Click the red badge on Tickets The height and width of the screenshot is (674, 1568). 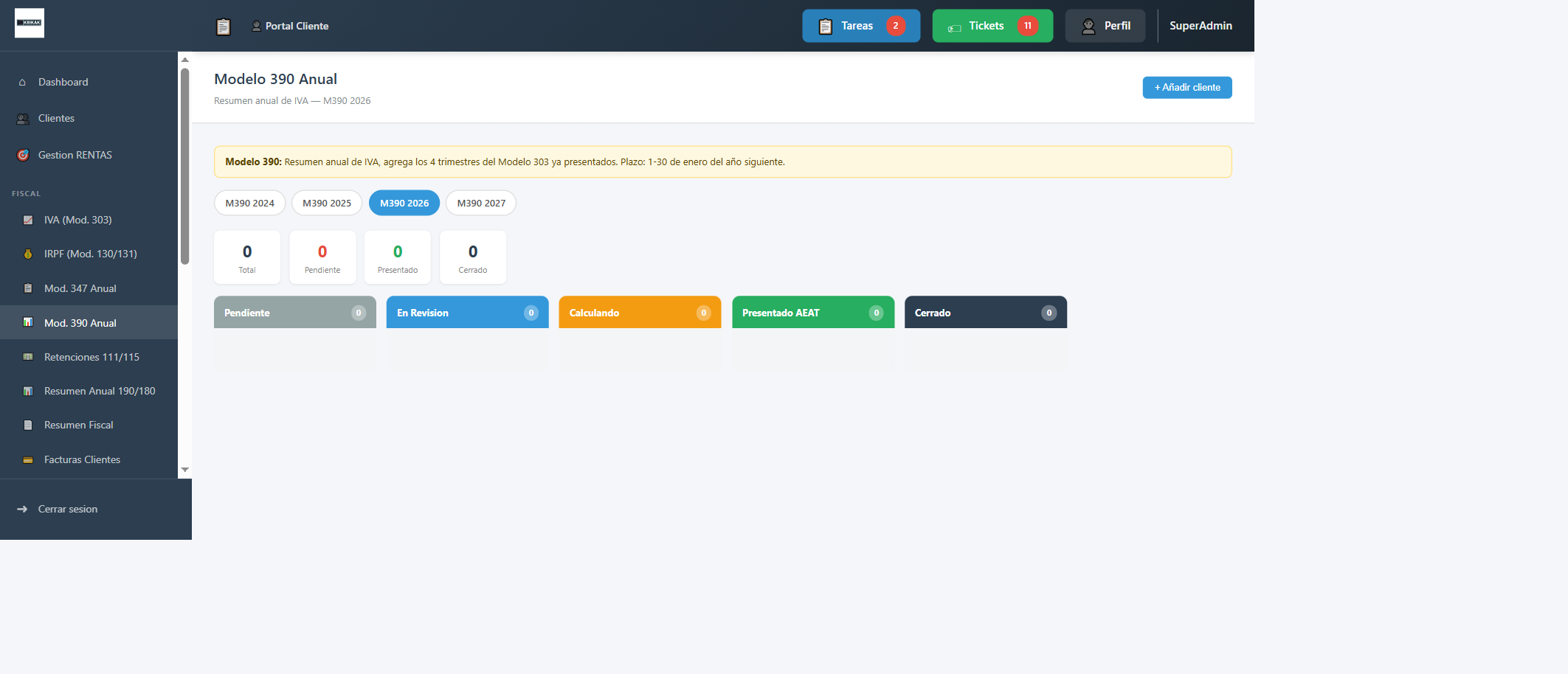coord(1027,26)
